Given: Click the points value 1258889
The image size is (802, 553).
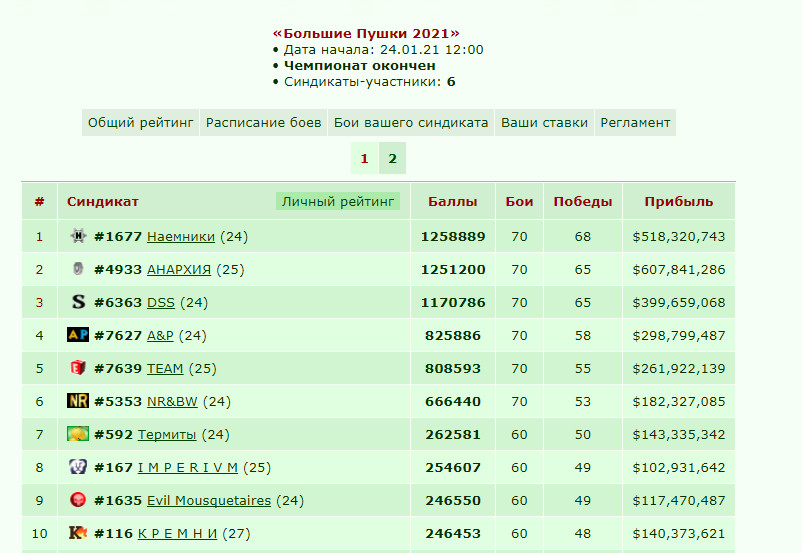Looking at the screenshot, I should coord(453,237).
